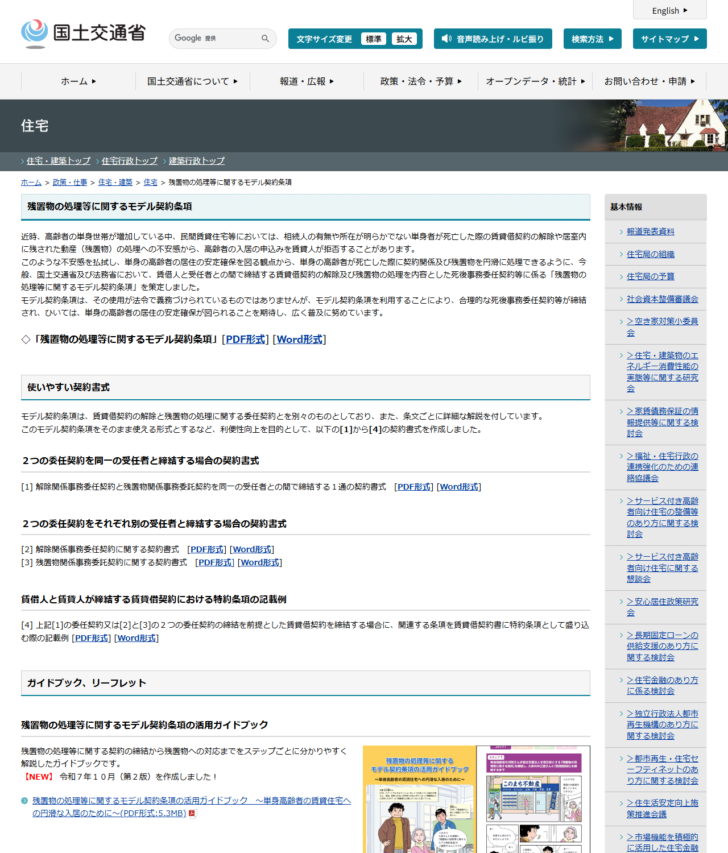Screen dimensions: 728x853
Task: Open PDF形式 for contract form [3]
Action: coord(215,563)
